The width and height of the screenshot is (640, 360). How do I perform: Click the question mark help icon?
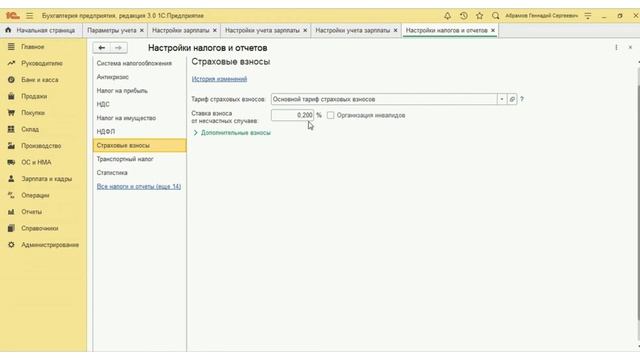click(x=522, y=99)
